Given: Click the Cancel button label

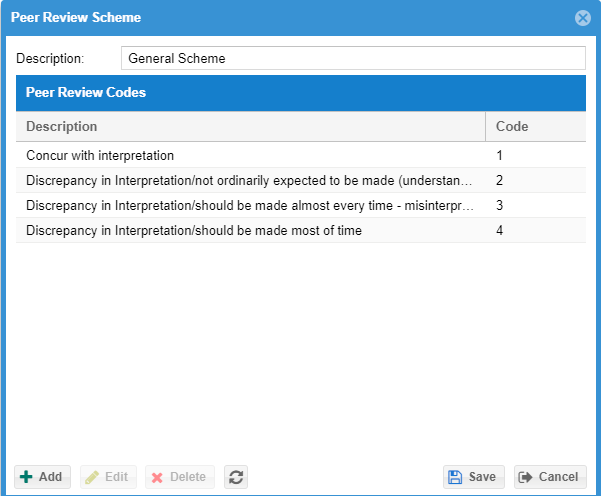Looking at the screenshot, I should point(558,477).
